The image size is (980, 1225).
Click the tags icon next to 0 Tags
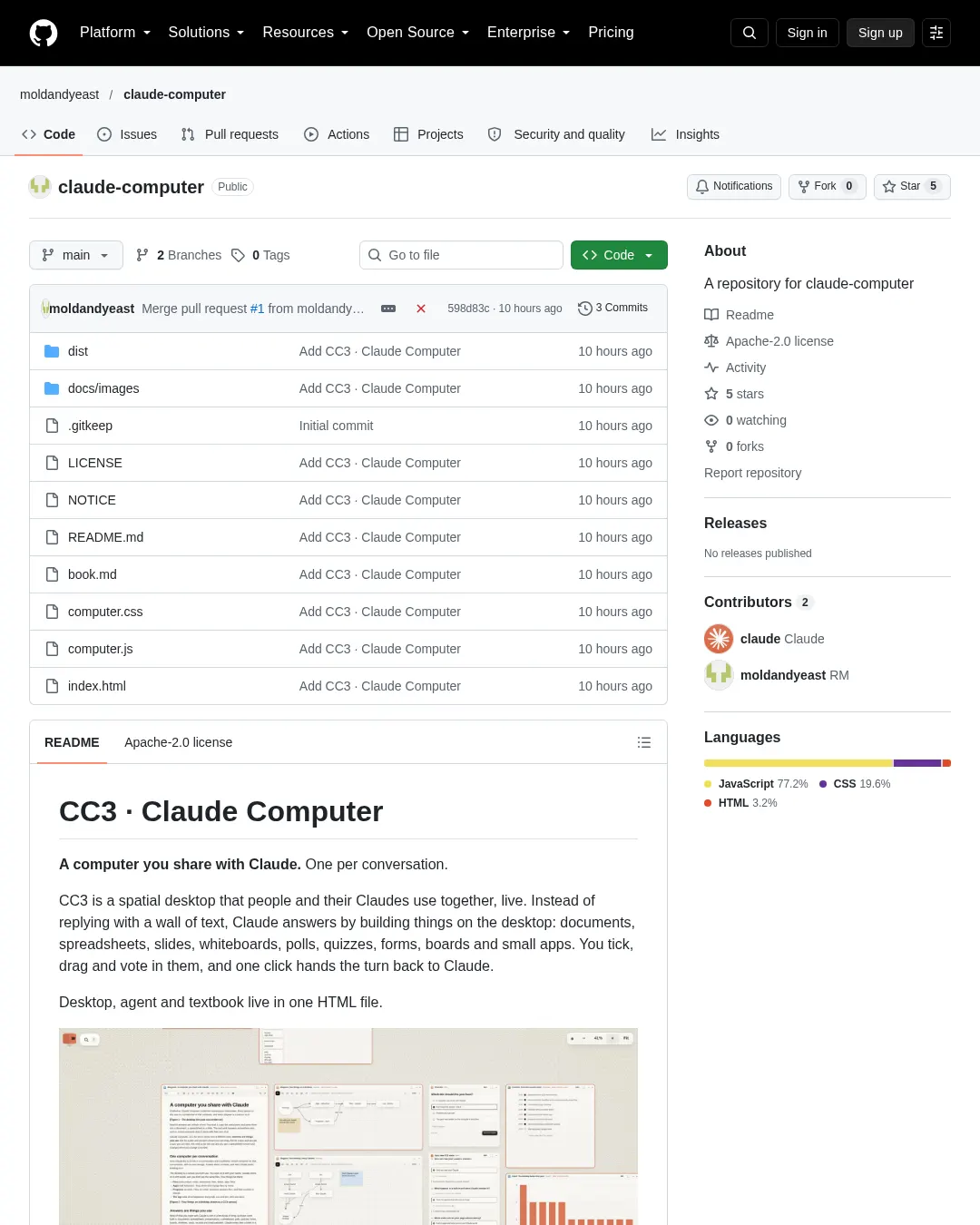[x=238, y=255]
